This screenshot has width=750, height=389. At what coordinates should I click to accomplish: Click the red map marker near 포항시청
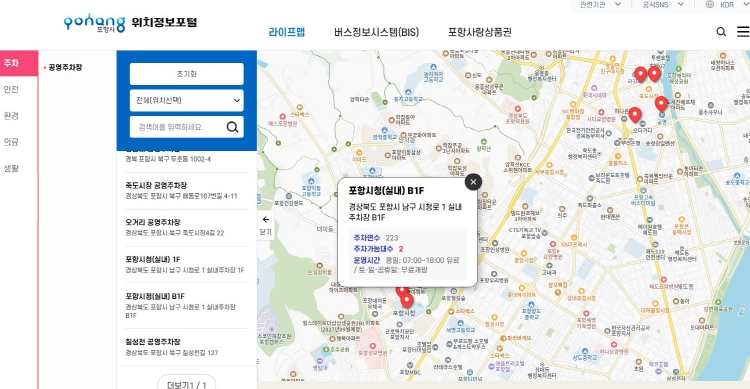click(407, 300)
